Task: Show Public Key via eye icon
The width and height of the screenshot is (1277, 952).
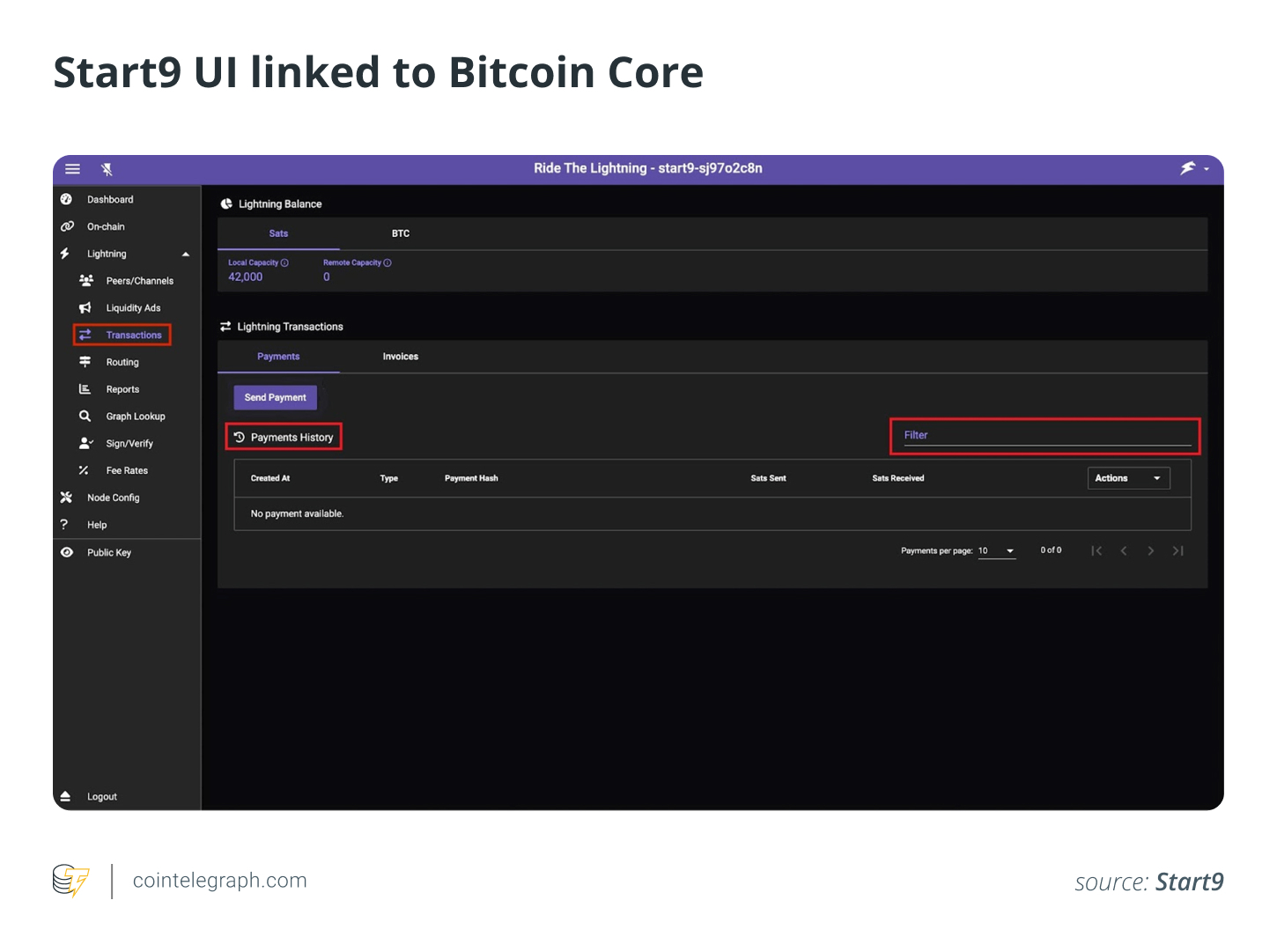Action: pyautogui.click(x=66, y=552)
